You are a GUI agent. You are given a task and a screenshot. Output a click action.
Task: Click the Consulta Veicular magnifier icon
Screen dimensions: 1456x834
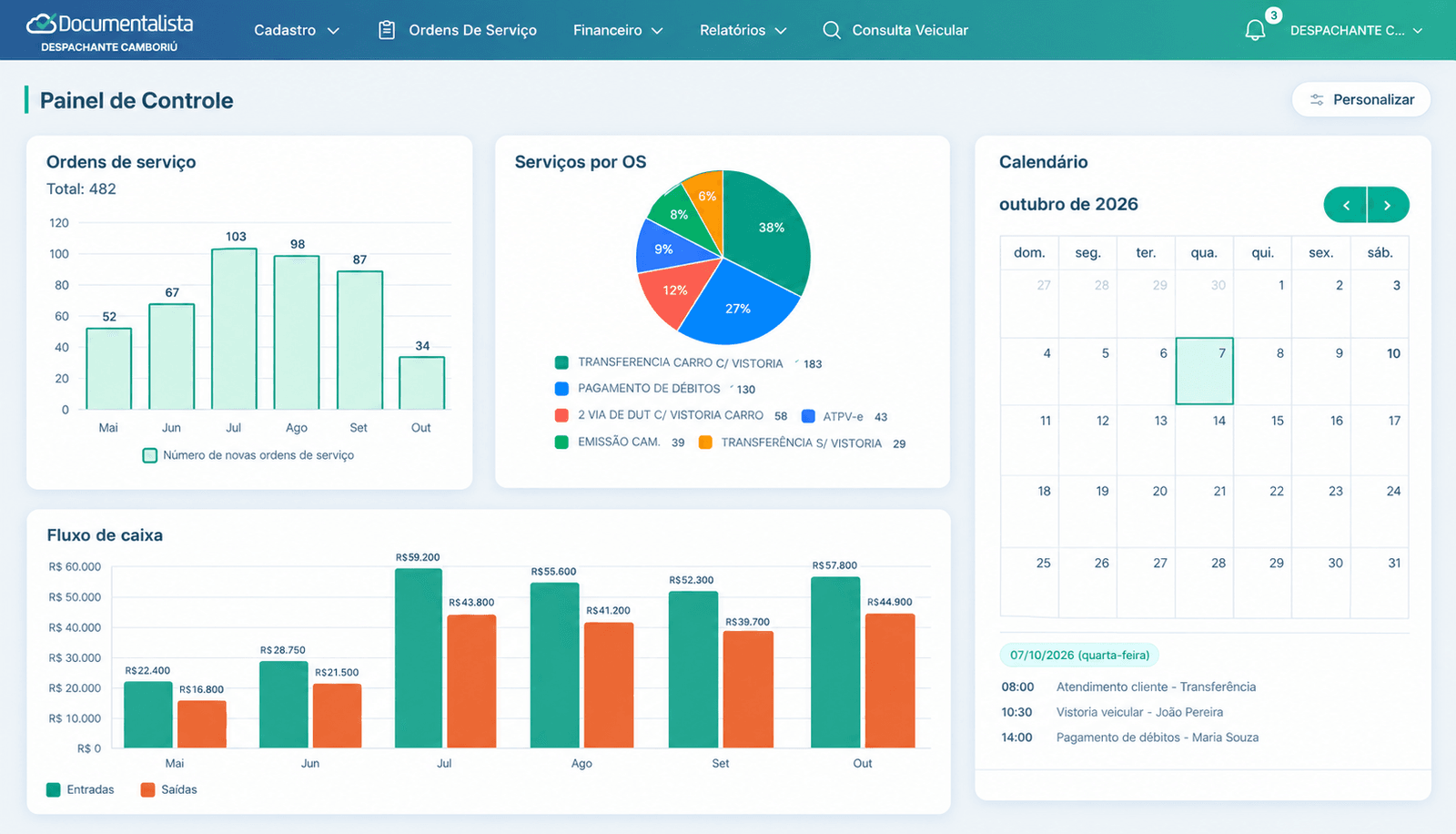831,30
